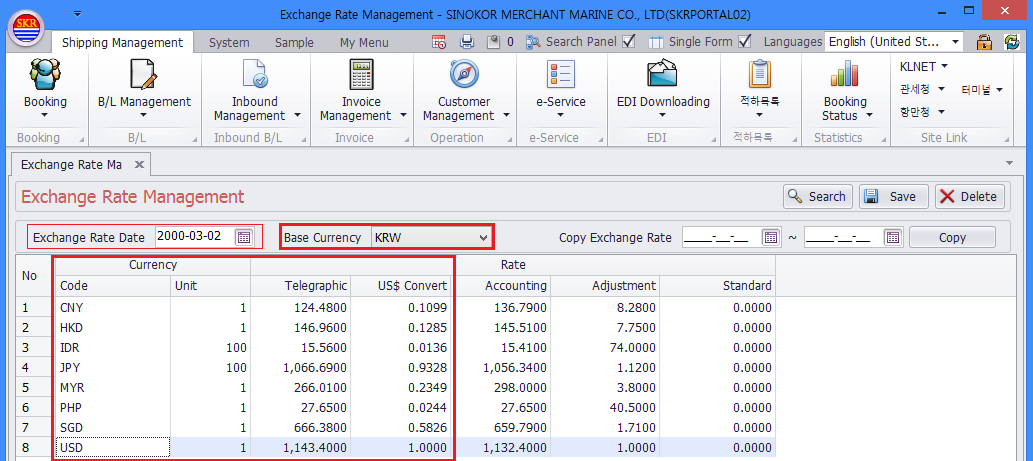The width and height of the screenshot is (1033, 461).
Task: Click the printer icon in the top toolbar
Action: (x=467, y=42)
